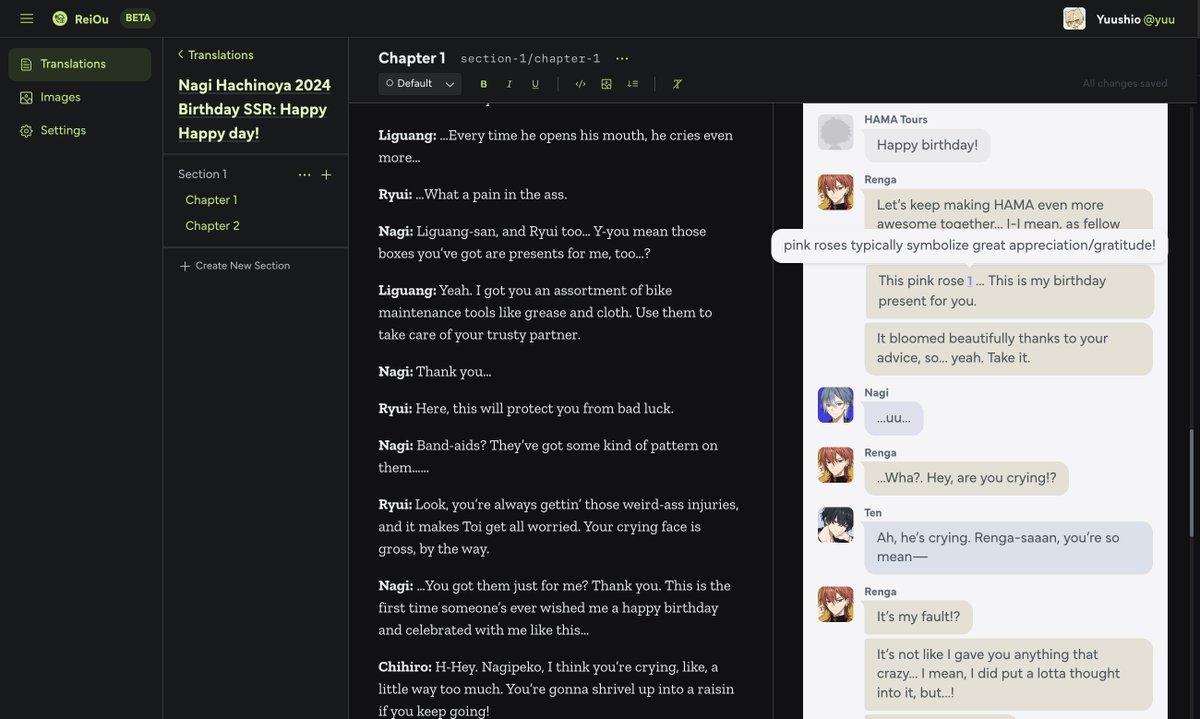Toggle bold formatting

point(484,84)
